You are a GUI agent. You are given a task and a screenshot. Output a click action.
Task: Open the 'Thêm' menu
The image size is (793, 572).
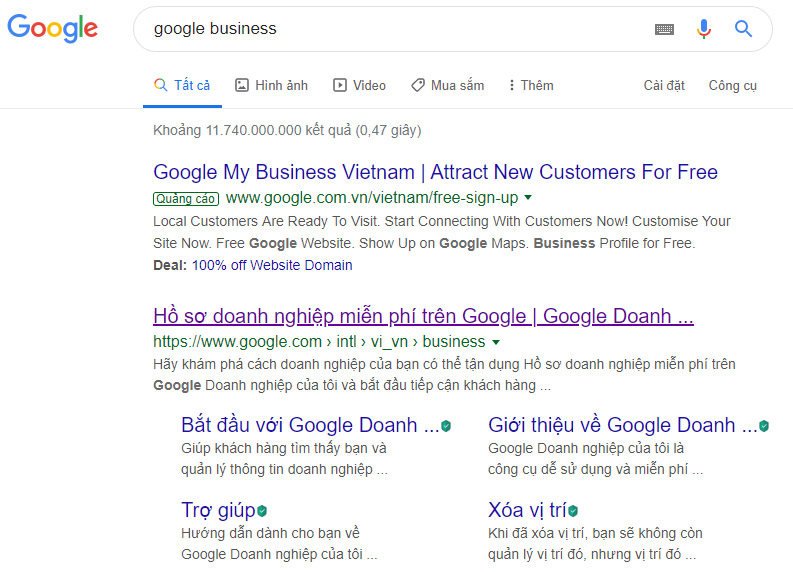click(x=531, y=85)
